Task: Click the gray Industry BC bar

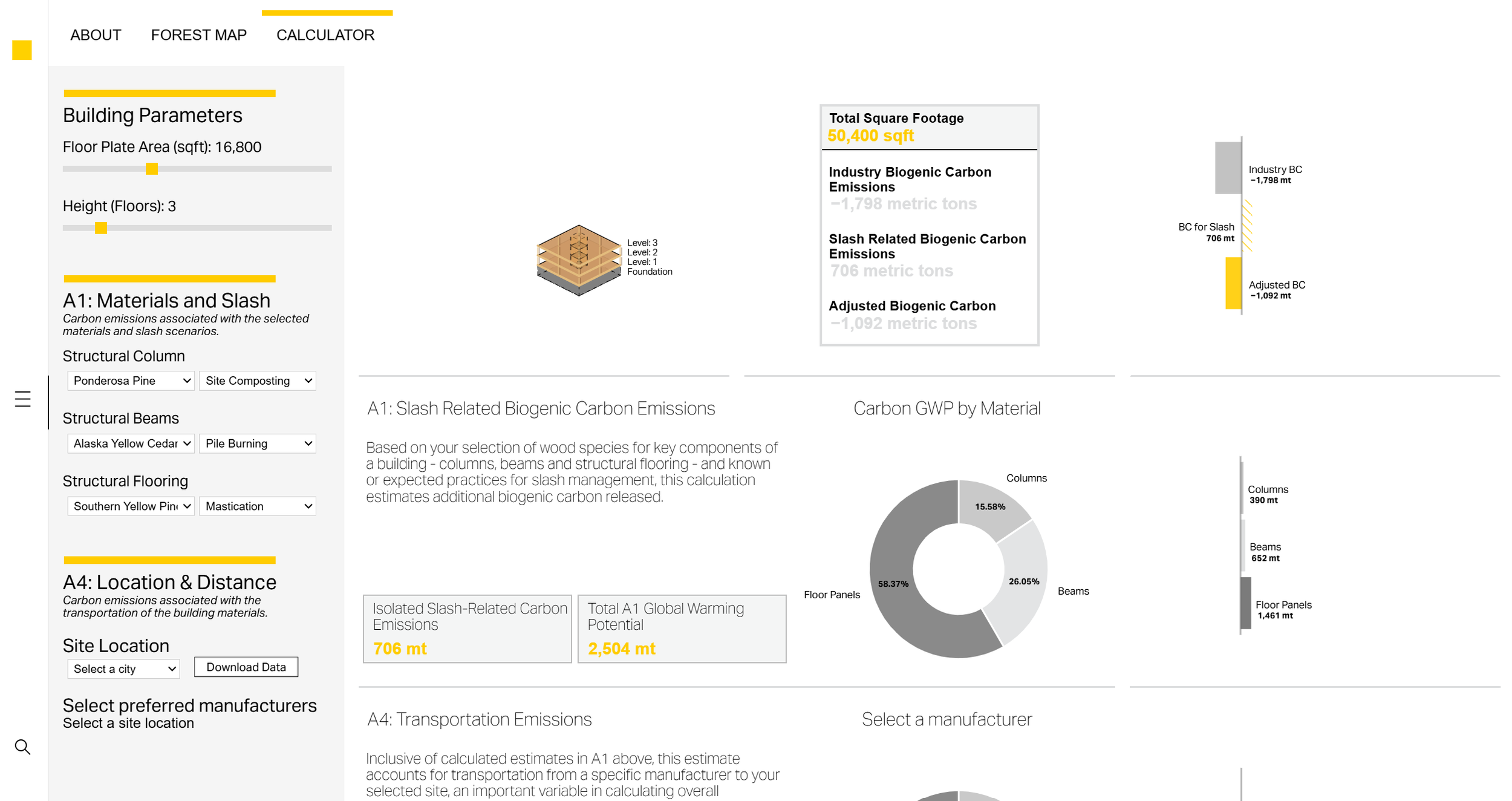Action: pyautogui.click(x=1227, y=168)
